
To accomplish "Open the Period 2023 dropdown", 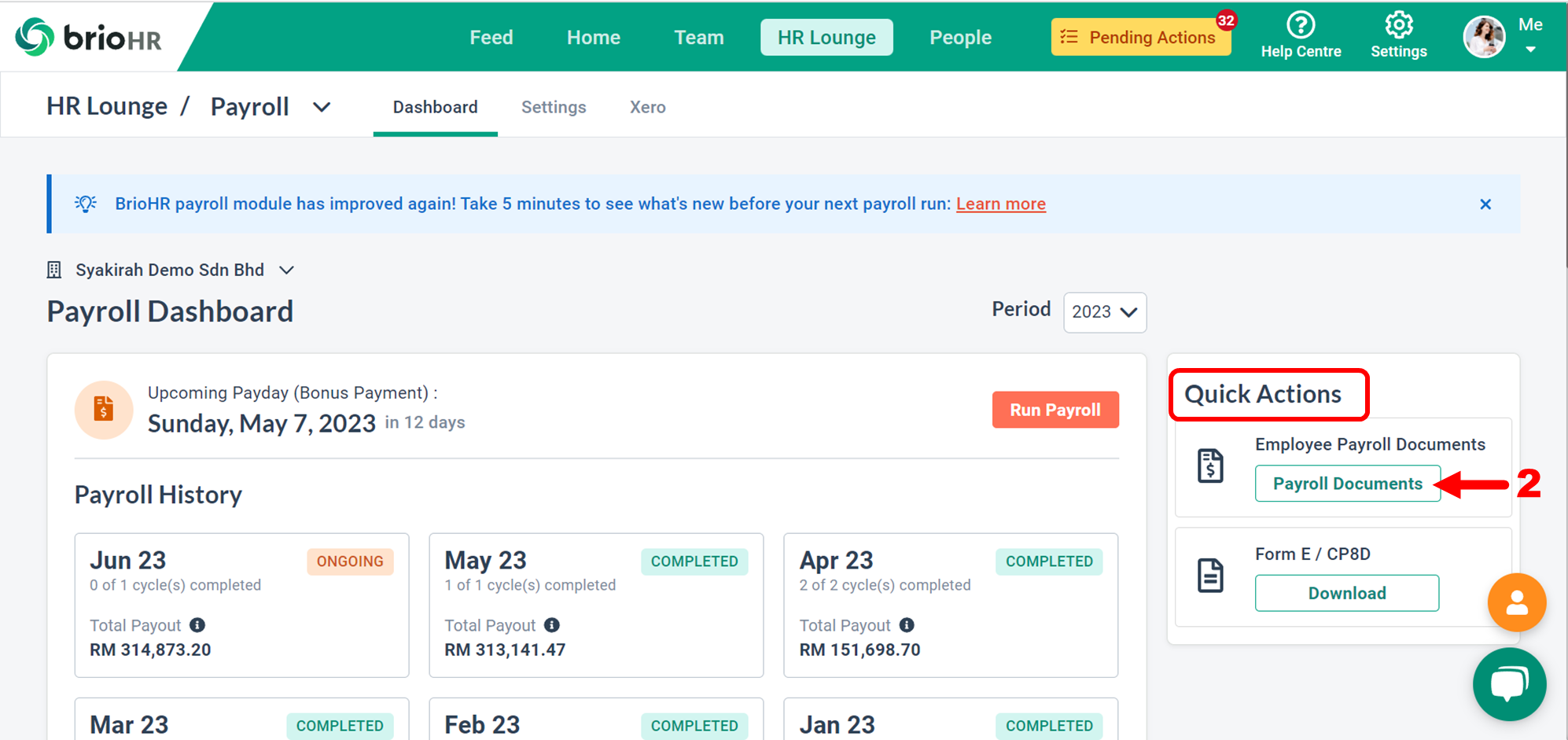I will point(1105,312).
